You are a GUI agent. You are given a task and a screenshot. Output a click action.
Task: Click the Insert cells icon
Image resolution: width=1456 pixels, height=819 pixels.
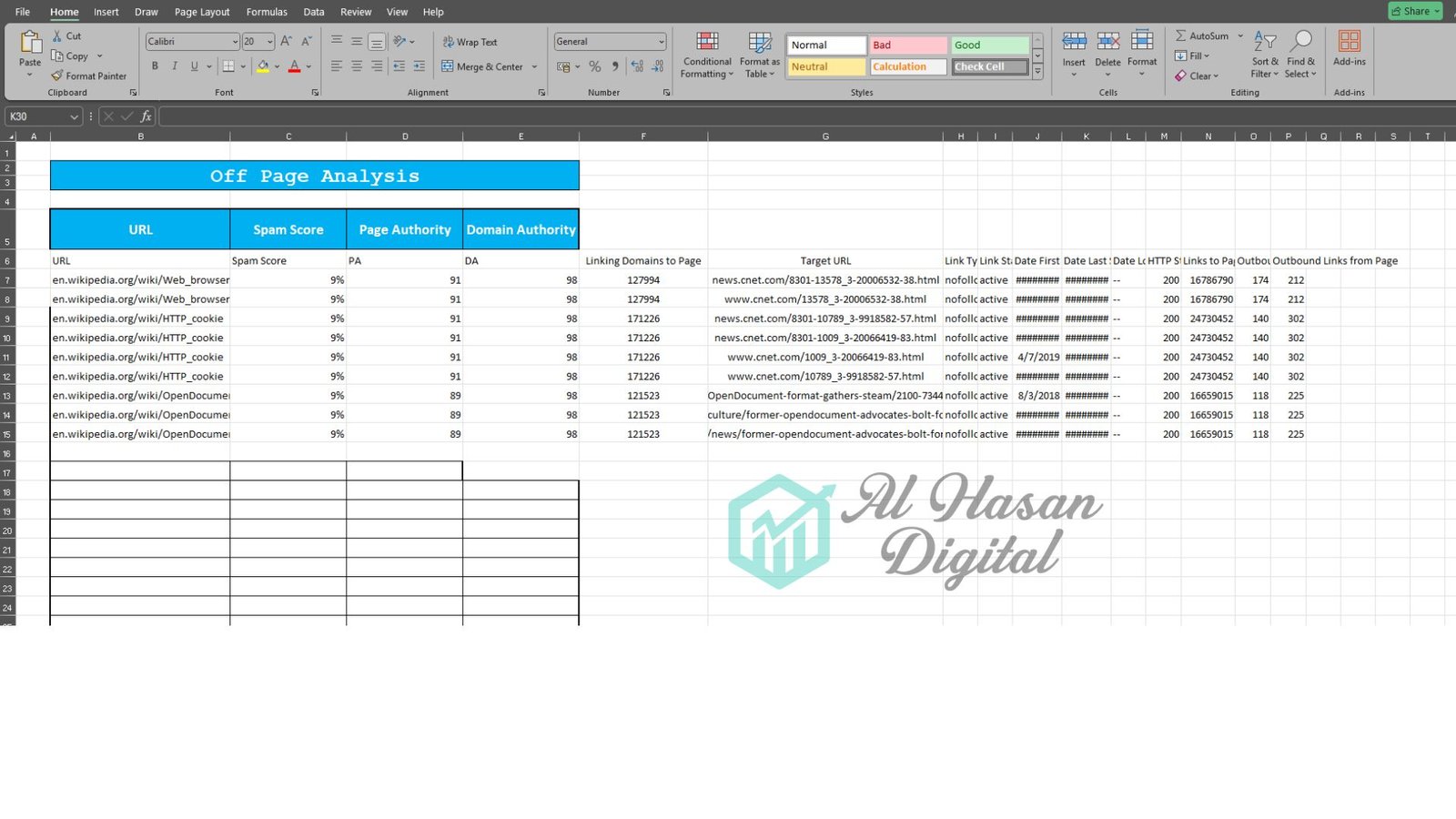(x=1074, y=42)
